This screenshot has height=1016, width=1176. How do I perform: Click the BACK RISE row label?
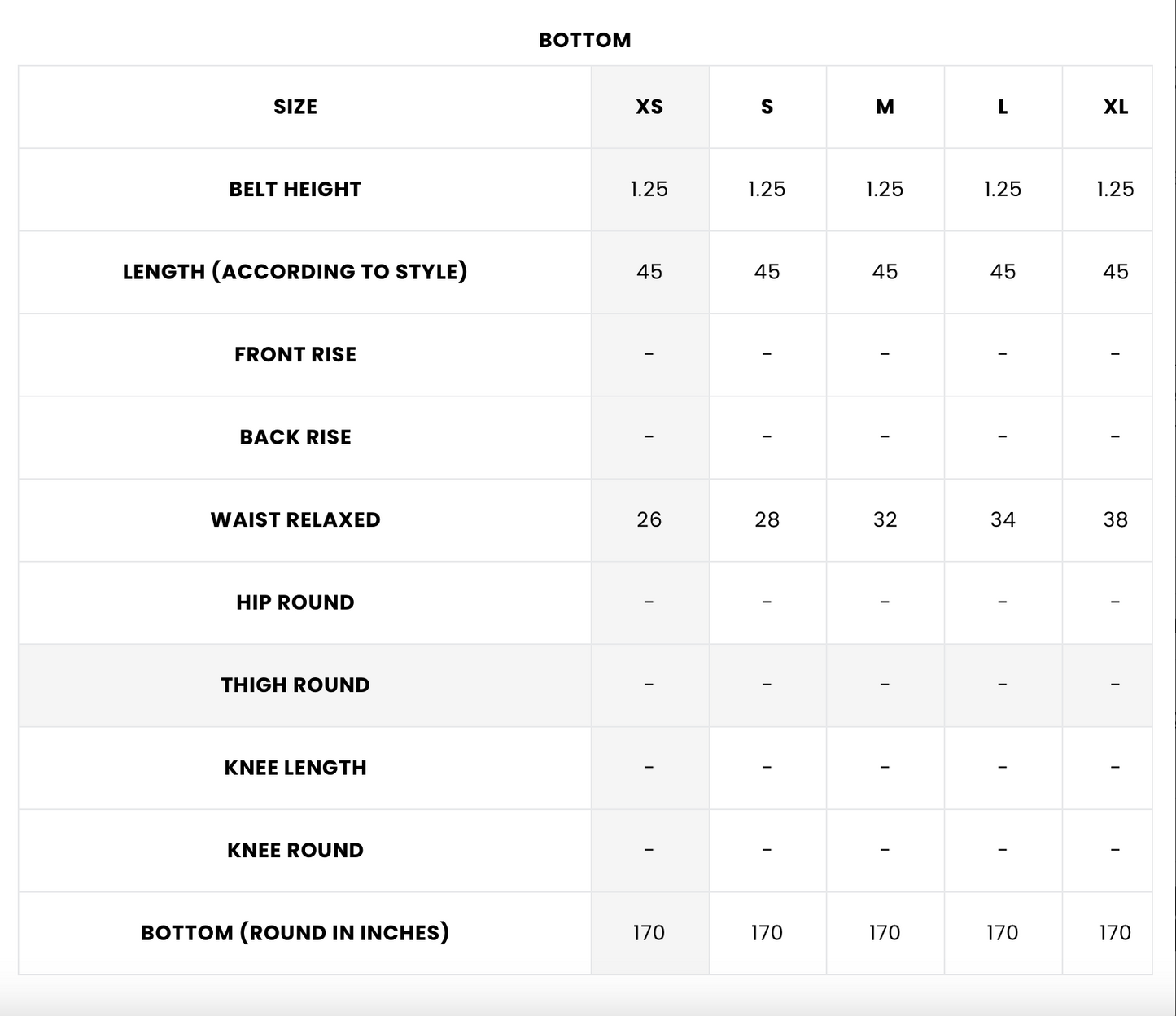pyautogui.click(x=295, y=437)
